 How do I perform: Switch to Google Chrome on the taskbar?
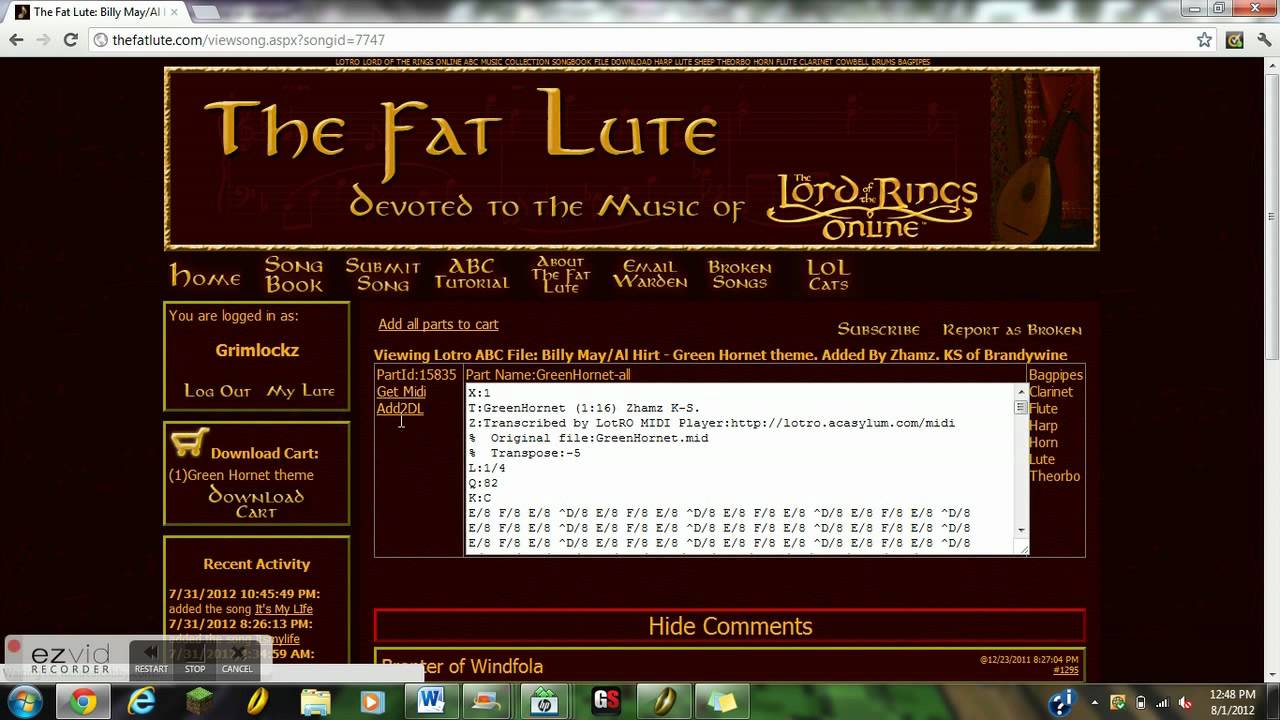84,701
